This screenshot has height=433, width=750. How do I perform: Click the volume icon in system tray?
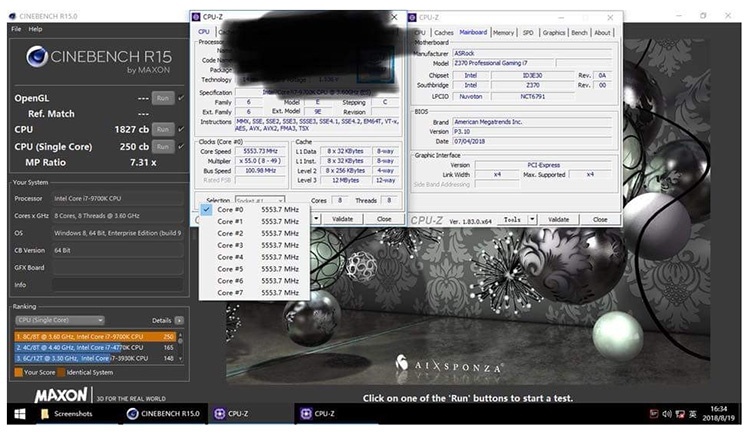click(667, 414)
